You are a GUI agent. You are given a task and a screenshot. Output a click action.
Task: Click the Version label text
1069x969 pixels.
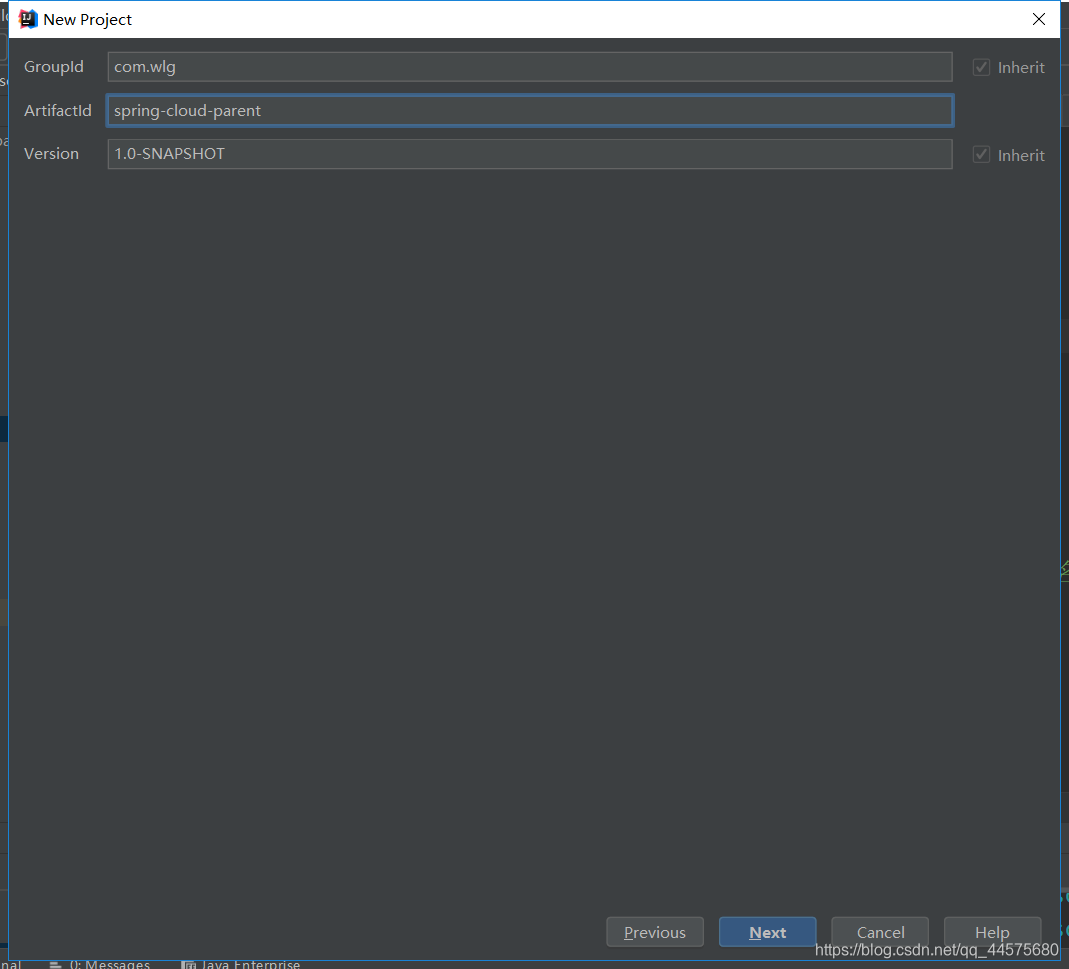[51, 154]
